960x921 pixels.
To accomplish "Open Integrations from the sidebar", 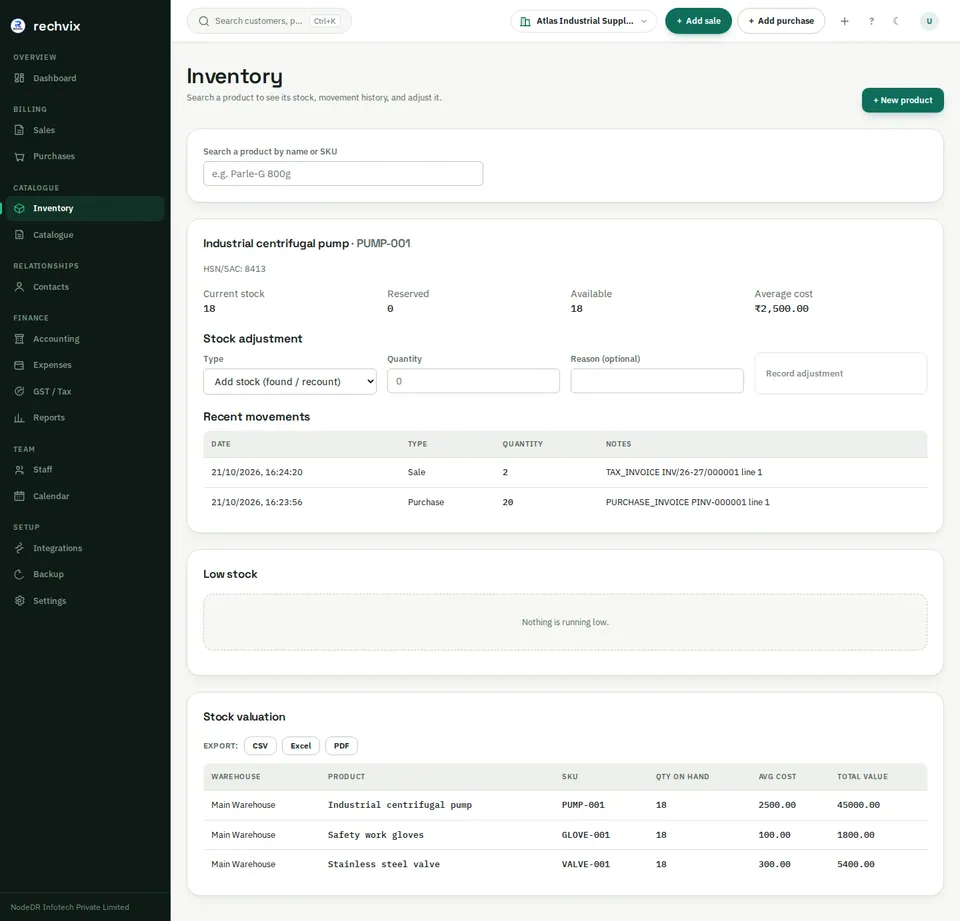I will pos(84,548).
